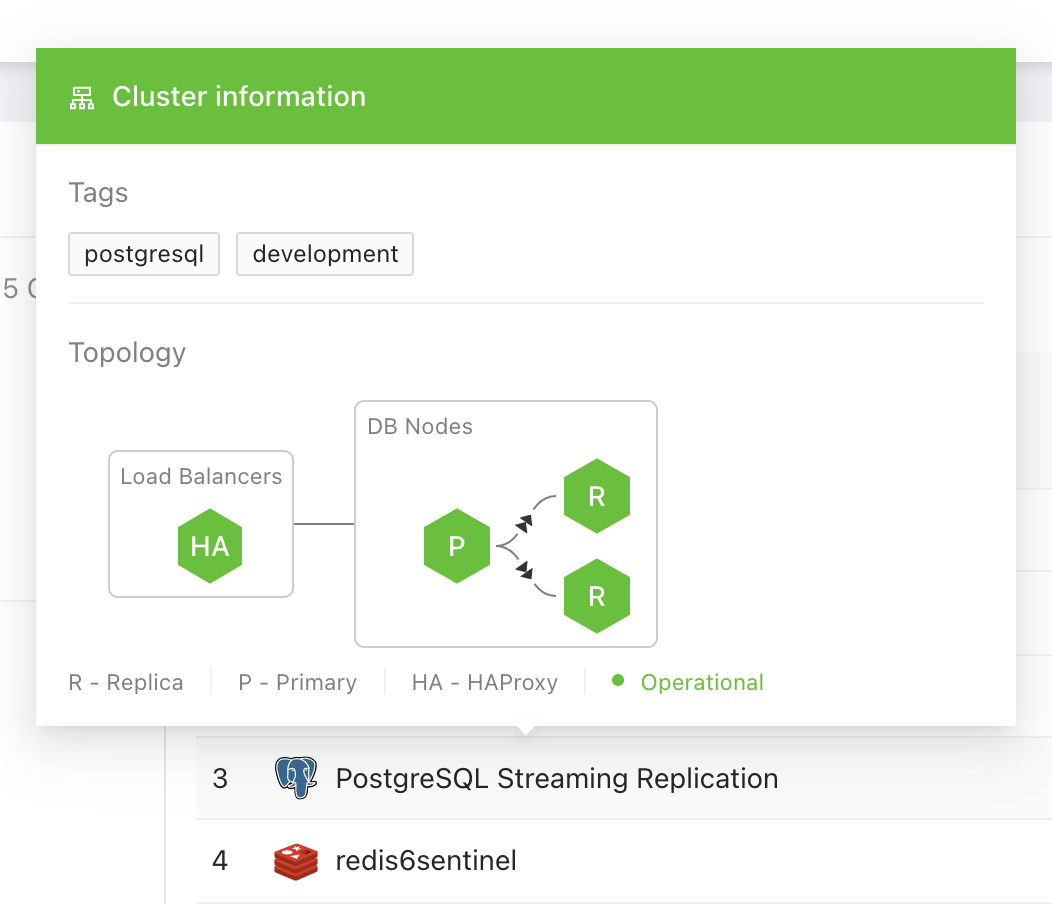Select the HA HAProxy hexagon node

(x=210, y=546)
